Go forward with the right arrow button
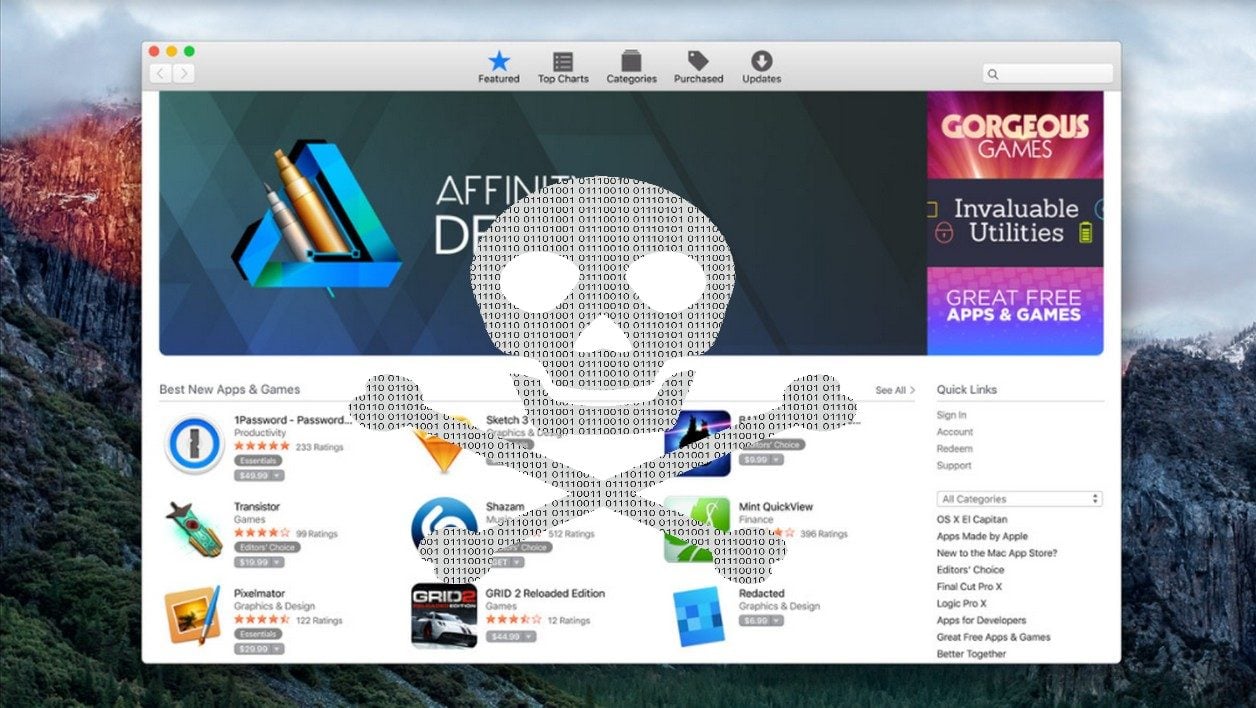Screen dimensions: 1256x708 point(183,73)
